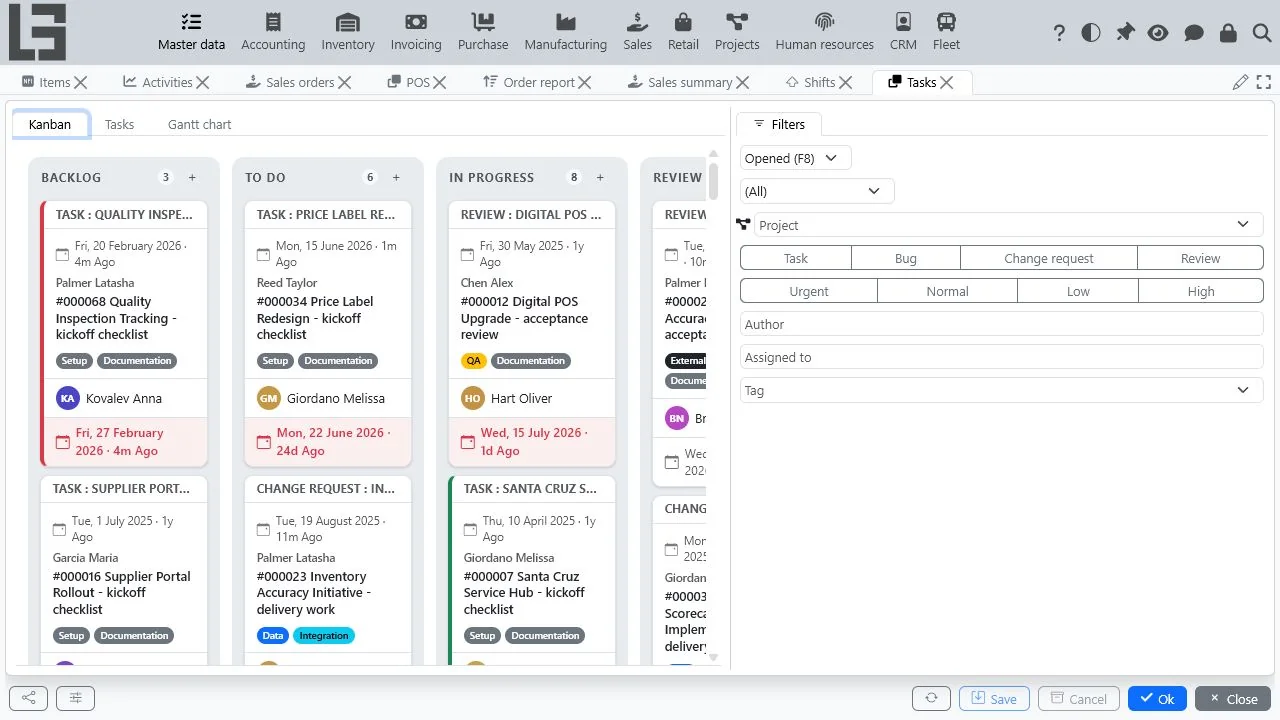Open the chat messages icon
The width and height of the screenshot is (1280, 720).
(1193, 33)
